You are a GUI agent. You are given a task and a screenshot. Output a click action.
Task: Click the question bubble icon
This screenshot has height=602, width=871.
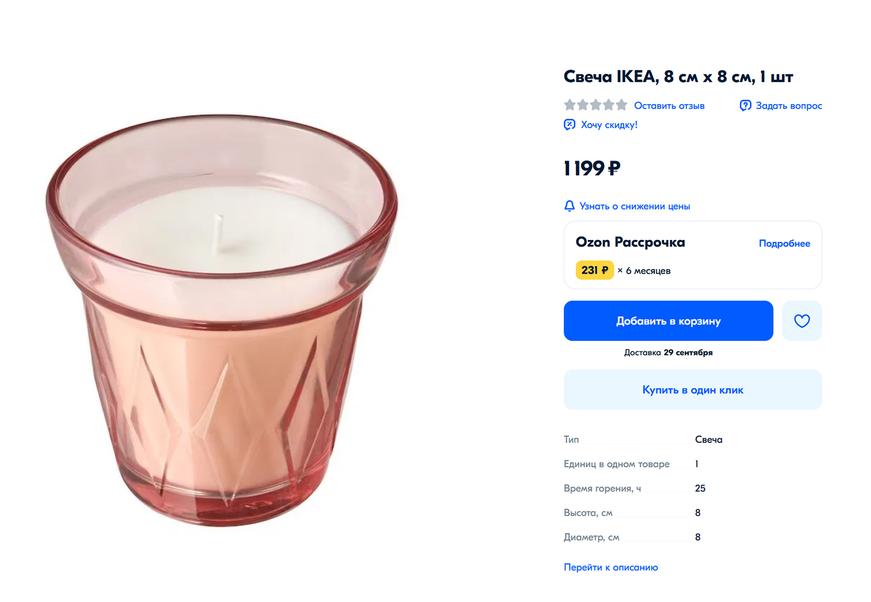[x=745, y=105]
